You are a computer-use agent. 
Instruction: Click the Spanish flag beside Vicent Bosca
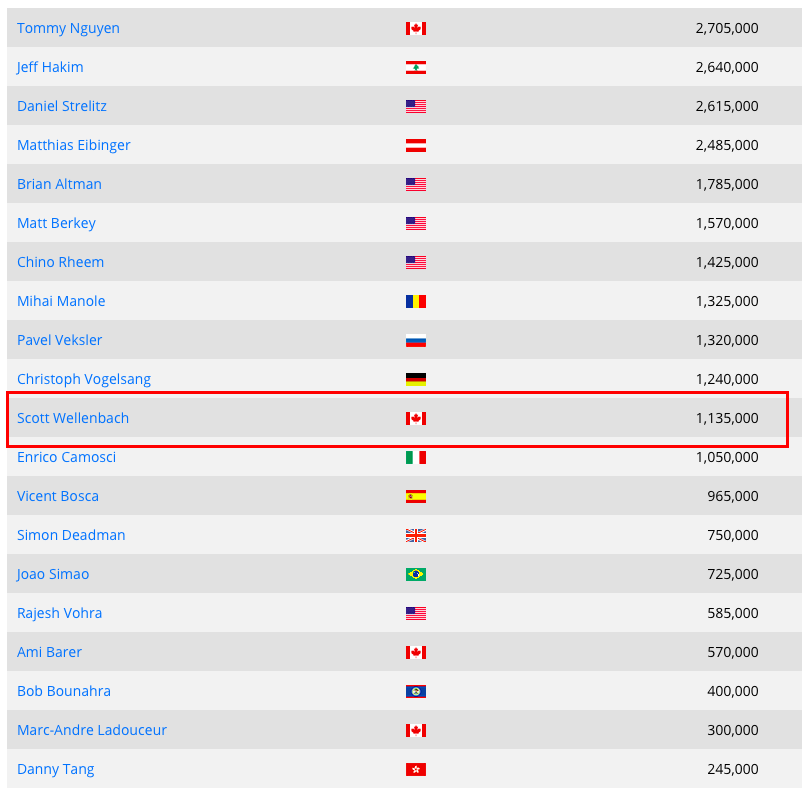pyautogui.click(x=416, y=497)
